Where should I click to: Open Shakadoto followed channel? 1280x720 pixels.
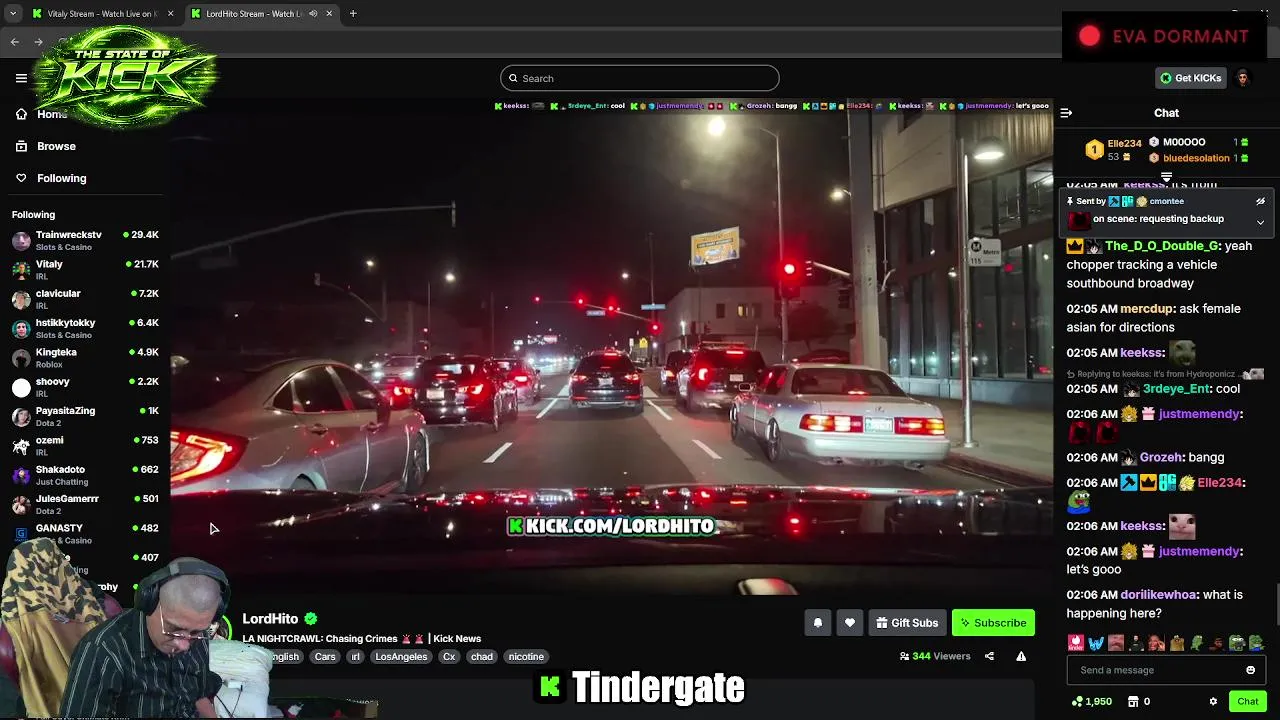[x=85, y=475]
